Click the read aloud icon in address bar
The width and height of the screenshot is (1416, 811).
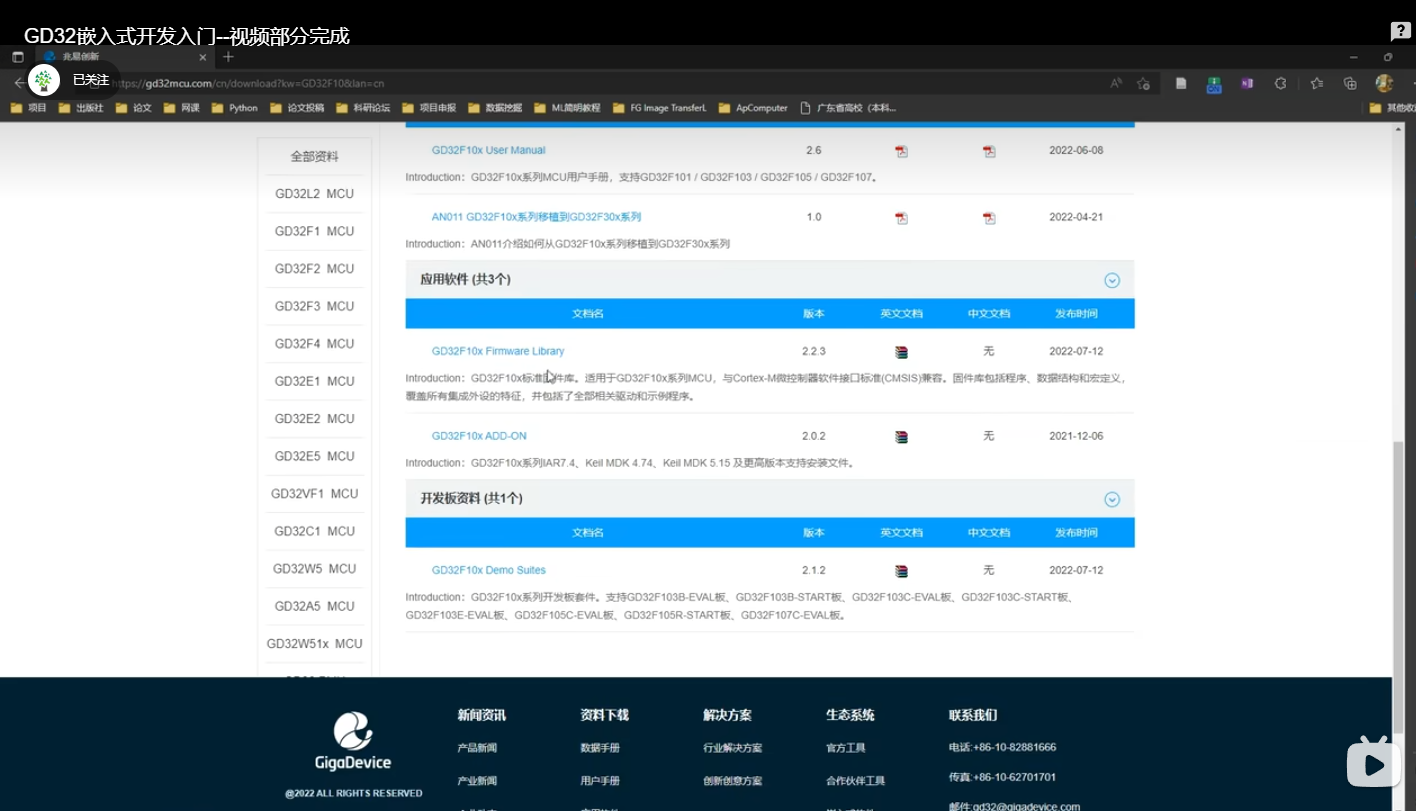click(1116, 84)
